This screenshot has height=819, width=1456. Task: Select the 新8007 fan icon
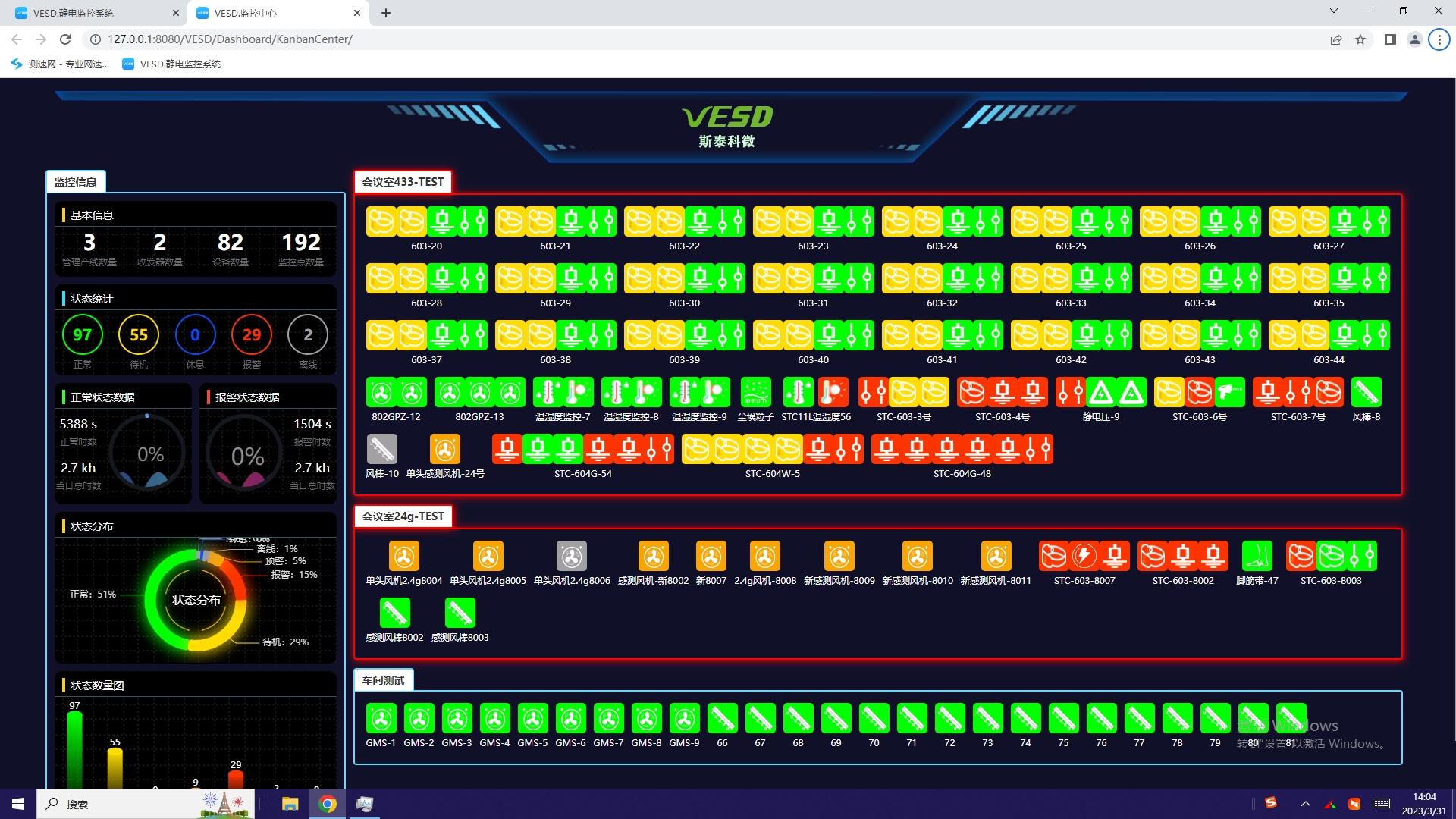[711, 557]
